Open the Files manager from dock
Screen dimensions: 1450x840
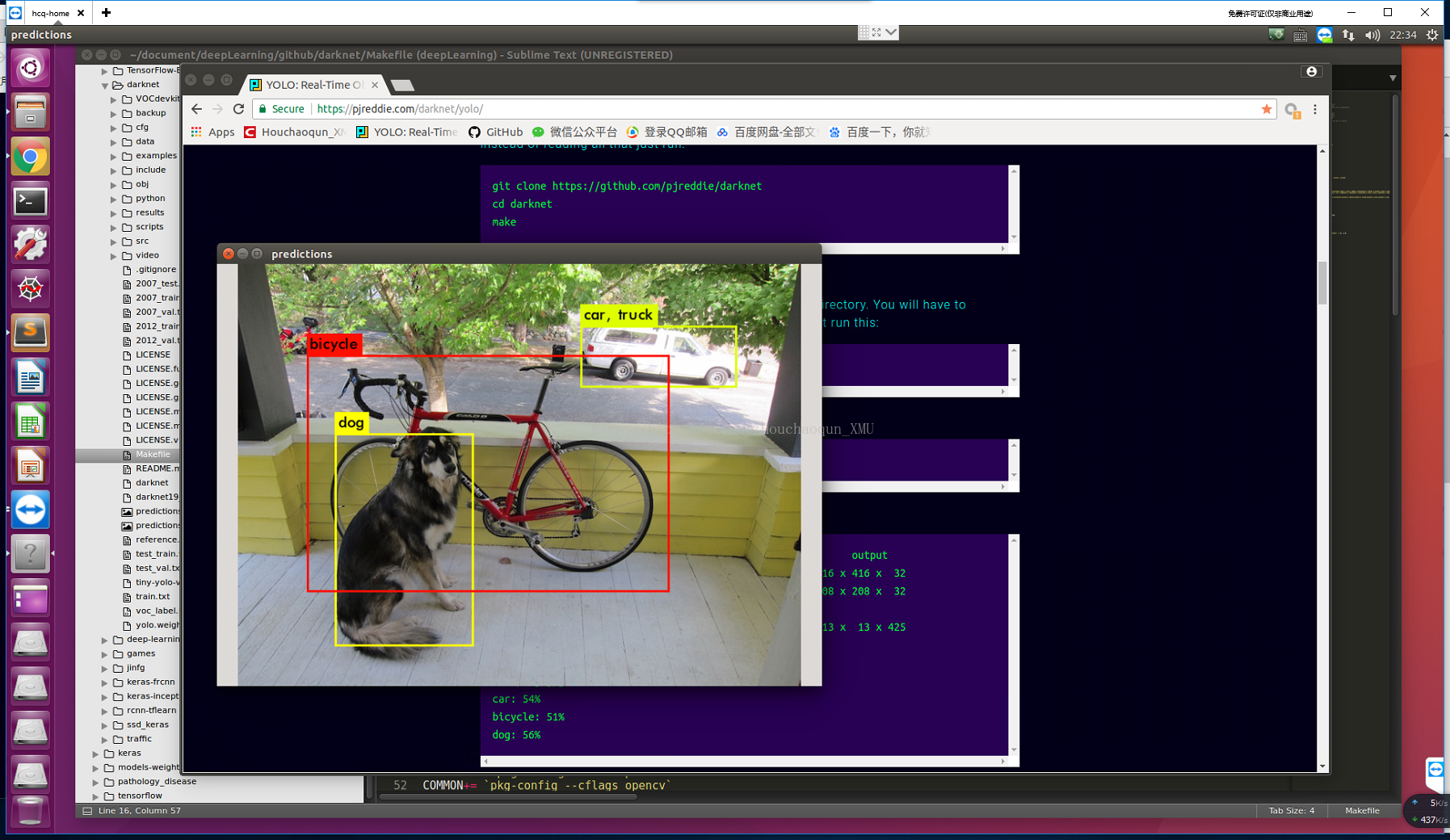(x=31, y=113)
